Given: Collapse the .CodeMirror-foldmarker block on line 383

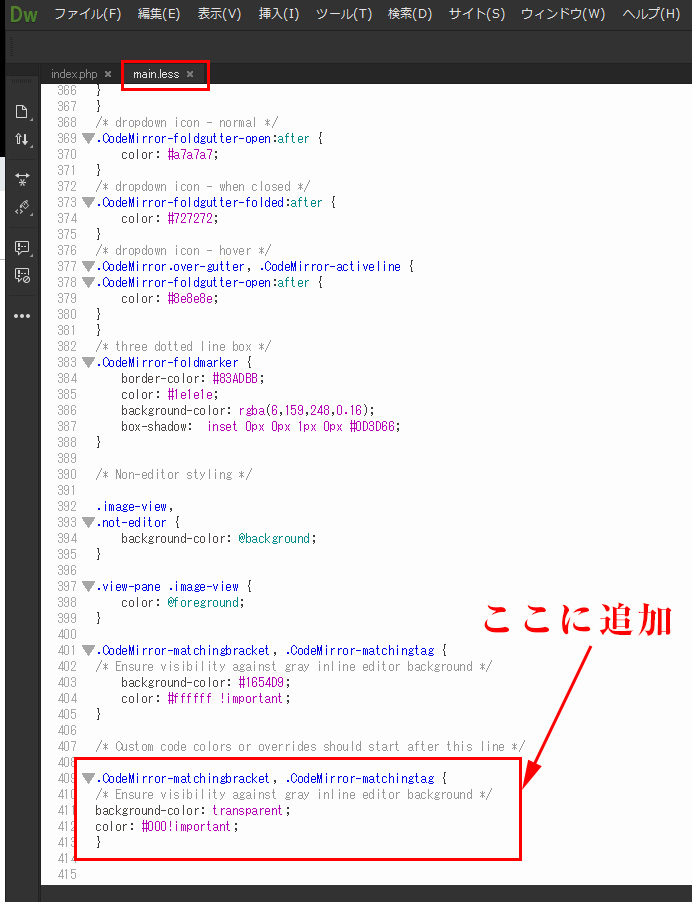Looking at the screenshot, I should [x=88, y=362].
